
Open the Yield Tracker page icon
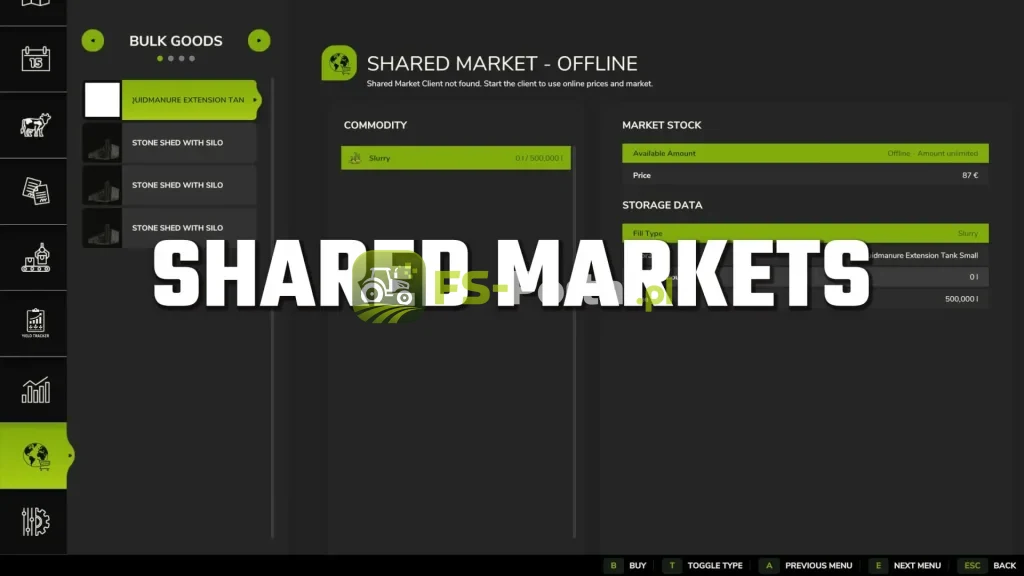coord(35,323)
